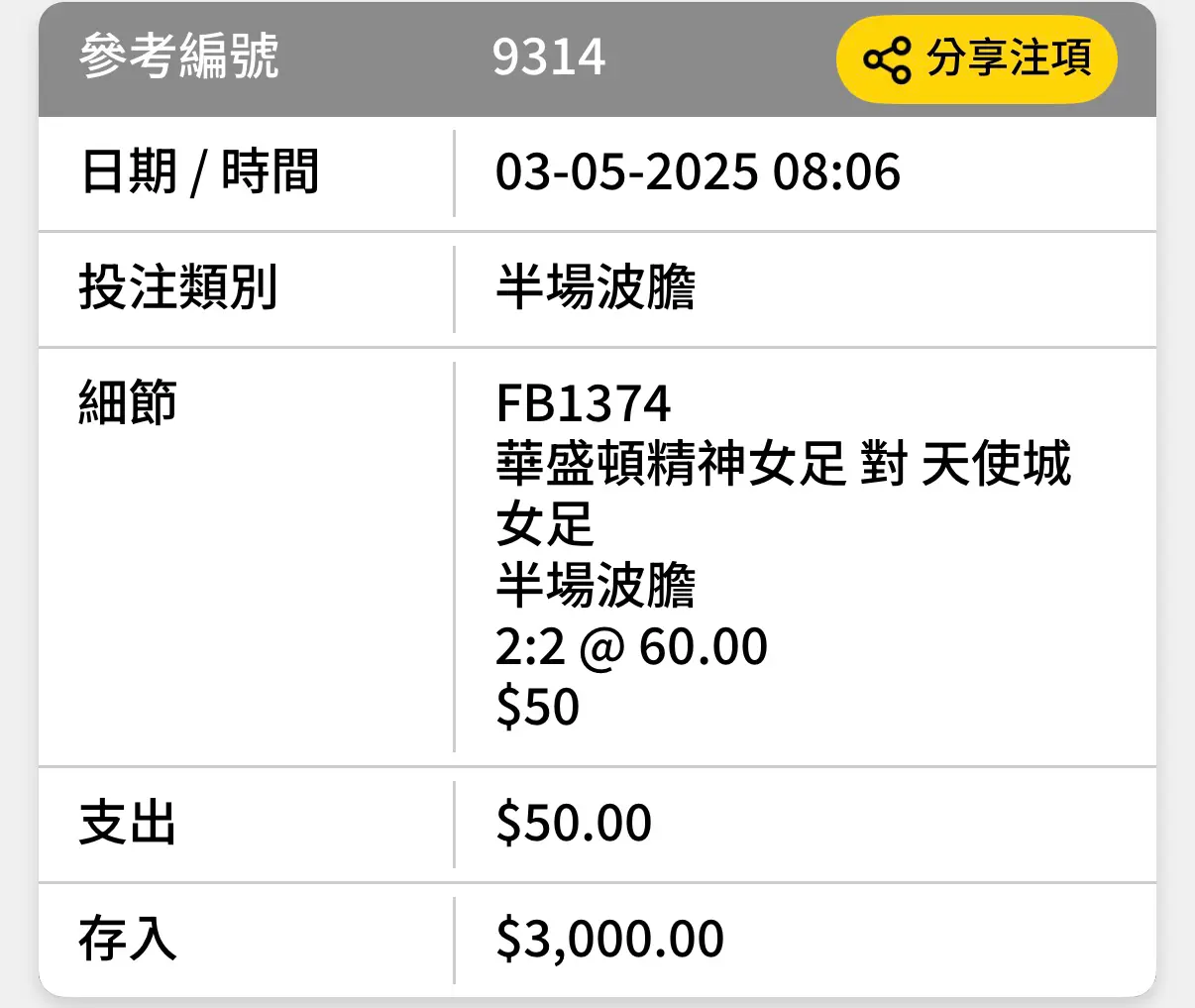
Task: Select the date and time 03-05-2025 08:06
Action: click(698, 171)
